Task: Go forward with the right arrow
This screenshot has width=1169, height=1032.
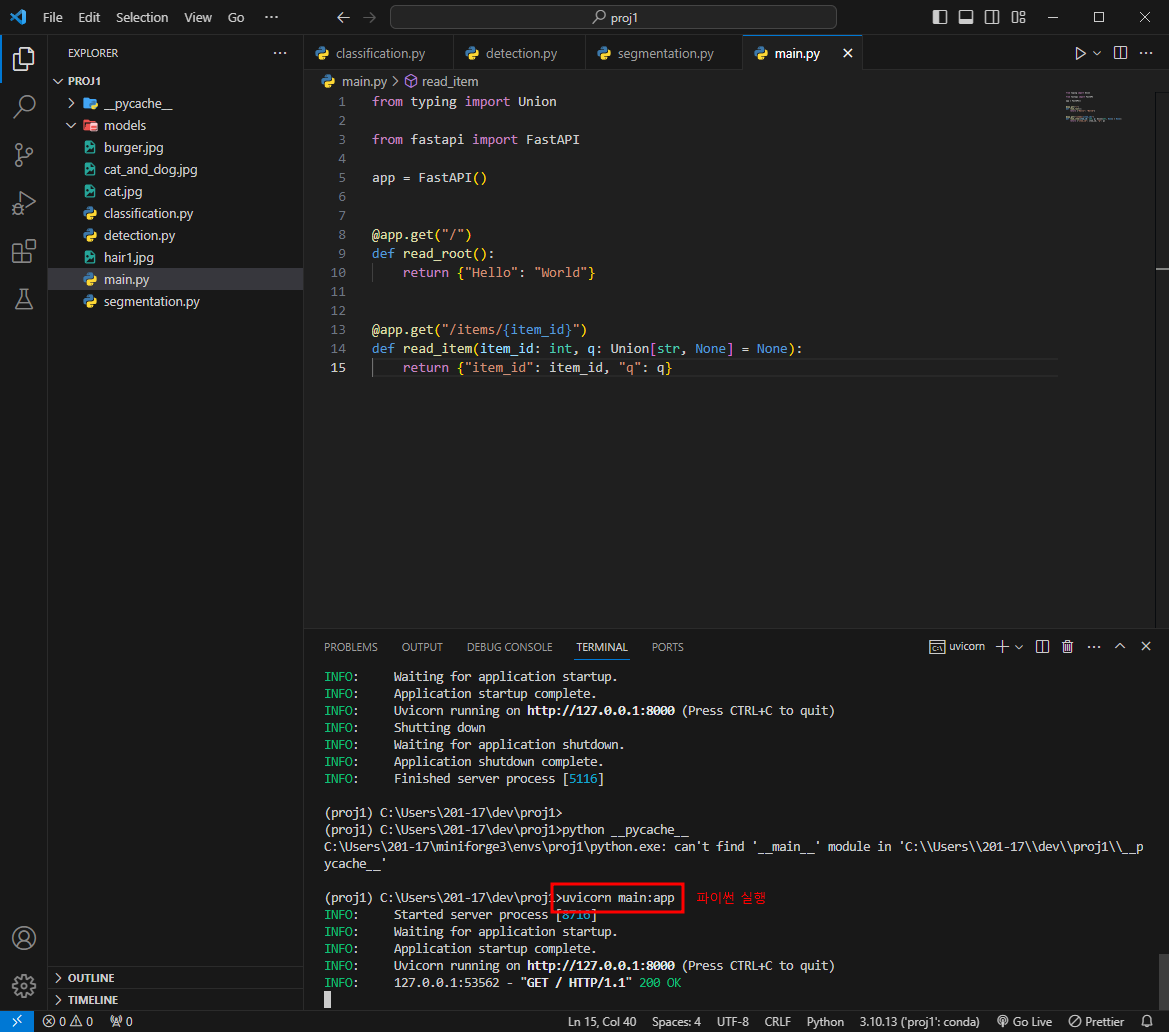Action: [x=370, y=17]
